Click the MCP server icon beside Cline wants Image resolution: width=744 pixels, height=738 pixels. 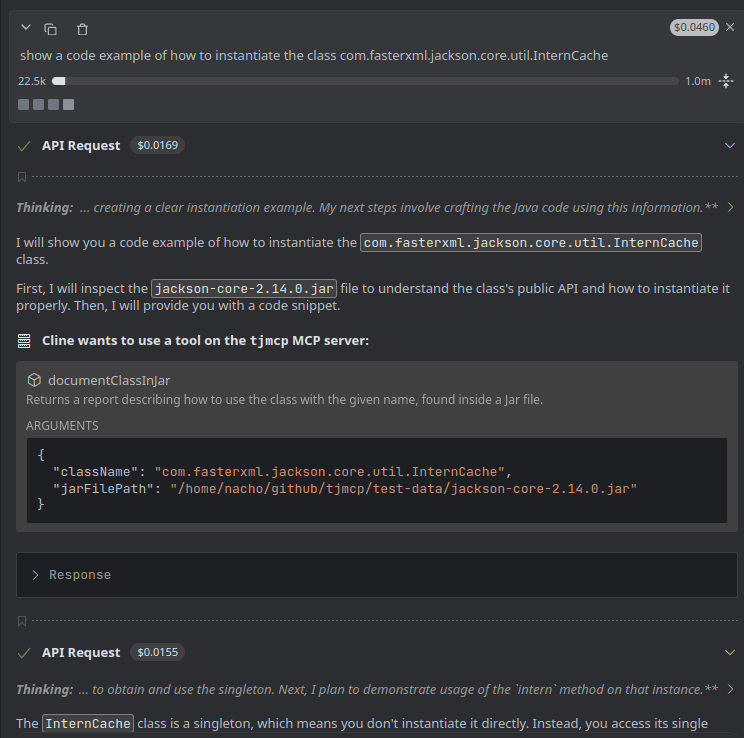pyautogui.click(x=24, y=341)
